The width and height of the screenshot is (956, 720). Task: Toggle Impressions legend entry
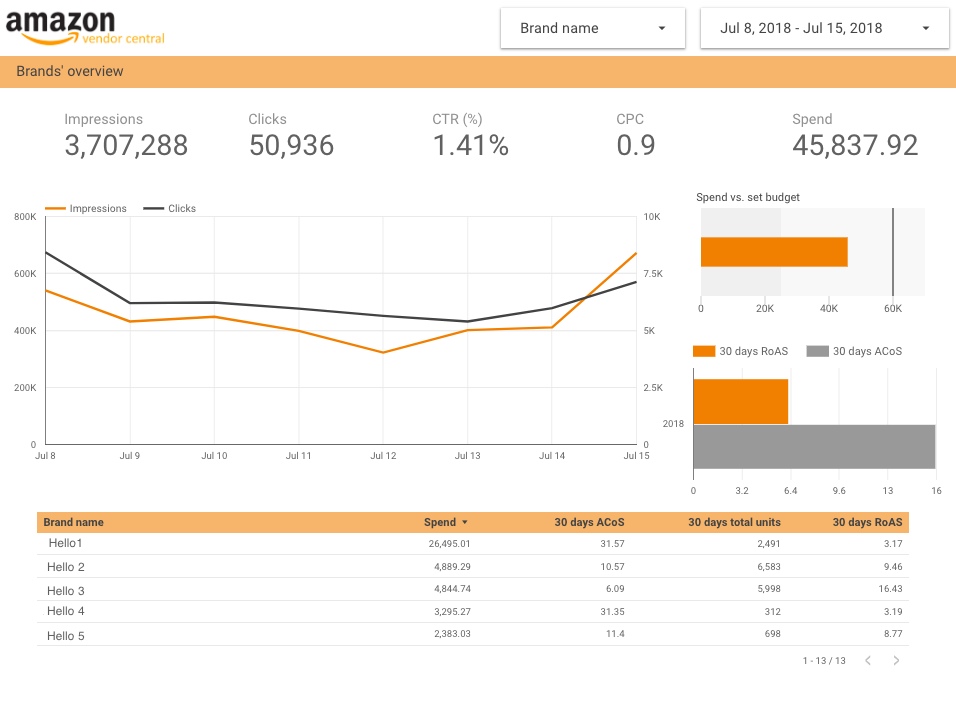point(86,209)
